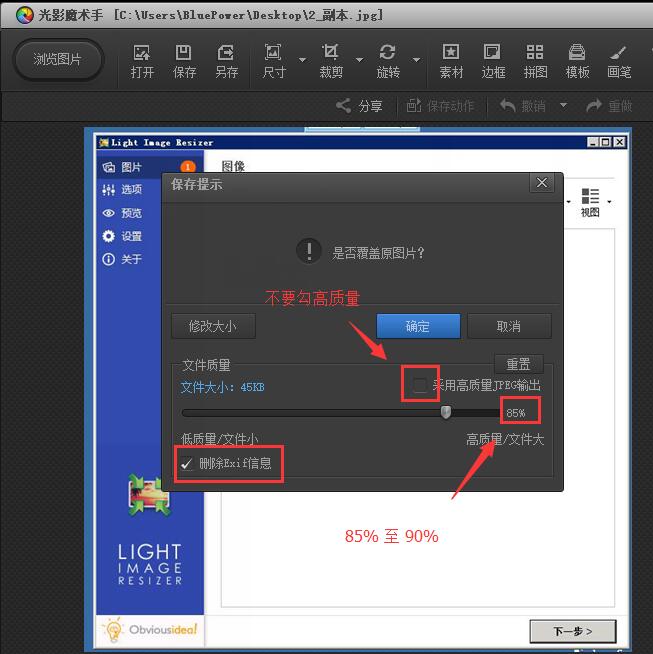653x654 pixels.
Task: Open the 素材 materials icon
Action: click(451, 62)
